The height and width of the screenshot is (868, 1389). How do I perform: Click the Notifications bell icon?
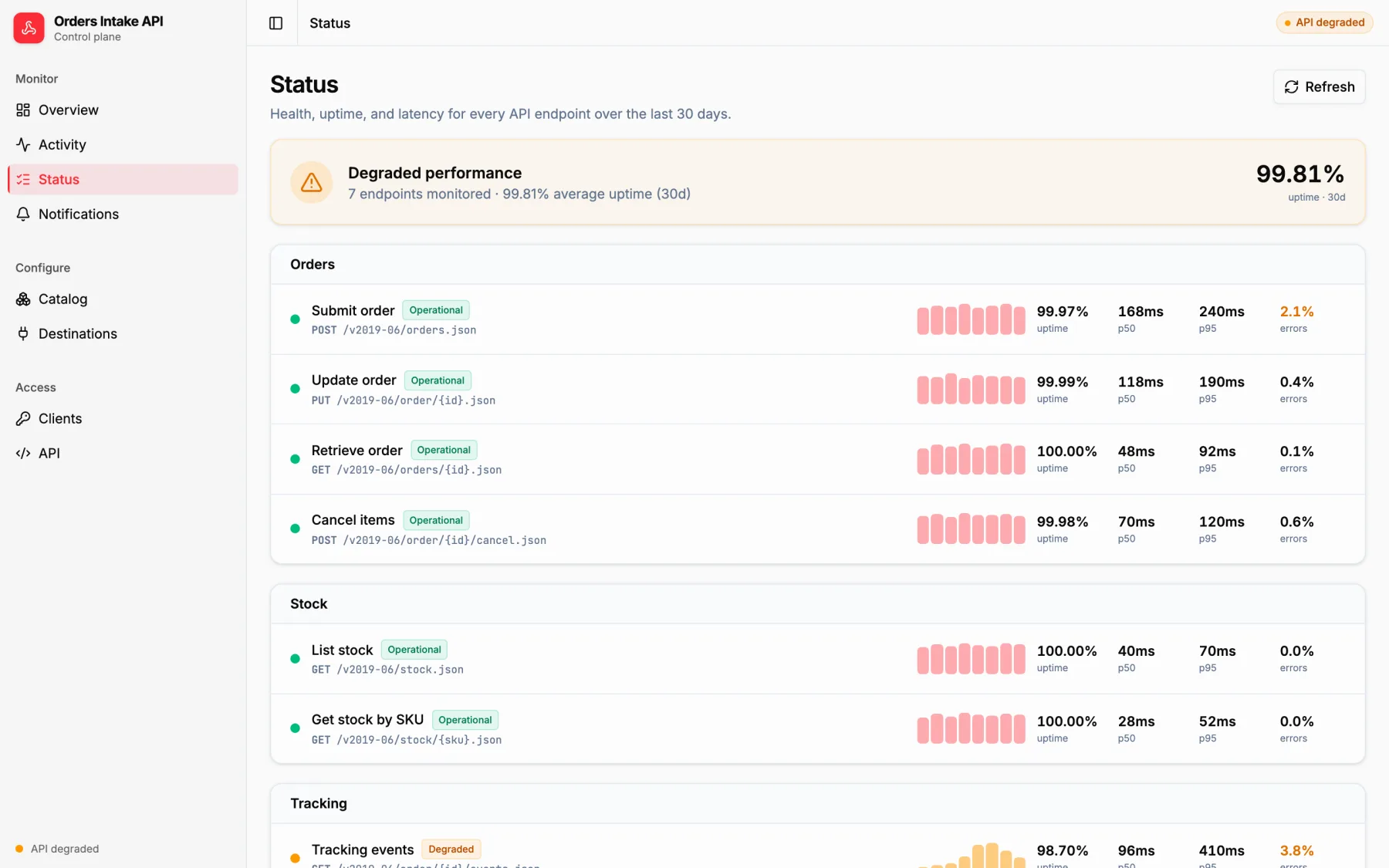point(23,214)
